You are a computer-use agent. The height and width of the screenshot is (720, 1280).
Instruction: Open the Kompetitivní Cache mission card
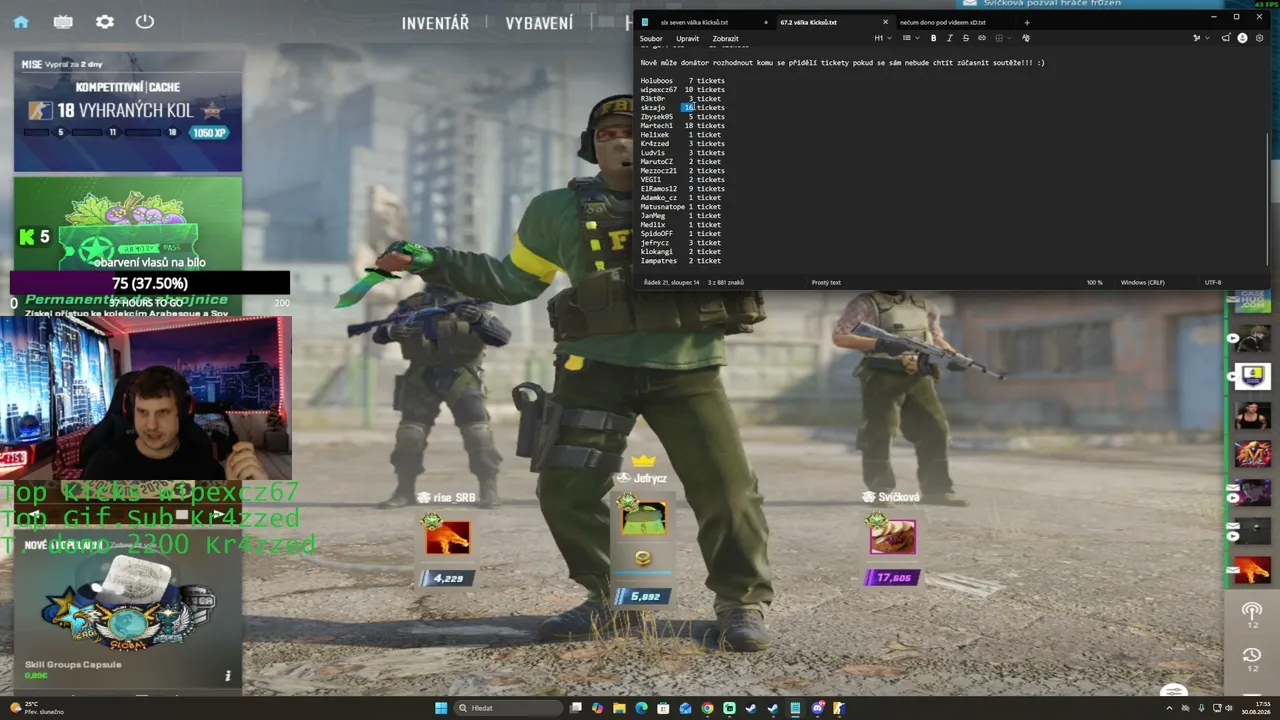pyautogui.click(x=128, y=112)
